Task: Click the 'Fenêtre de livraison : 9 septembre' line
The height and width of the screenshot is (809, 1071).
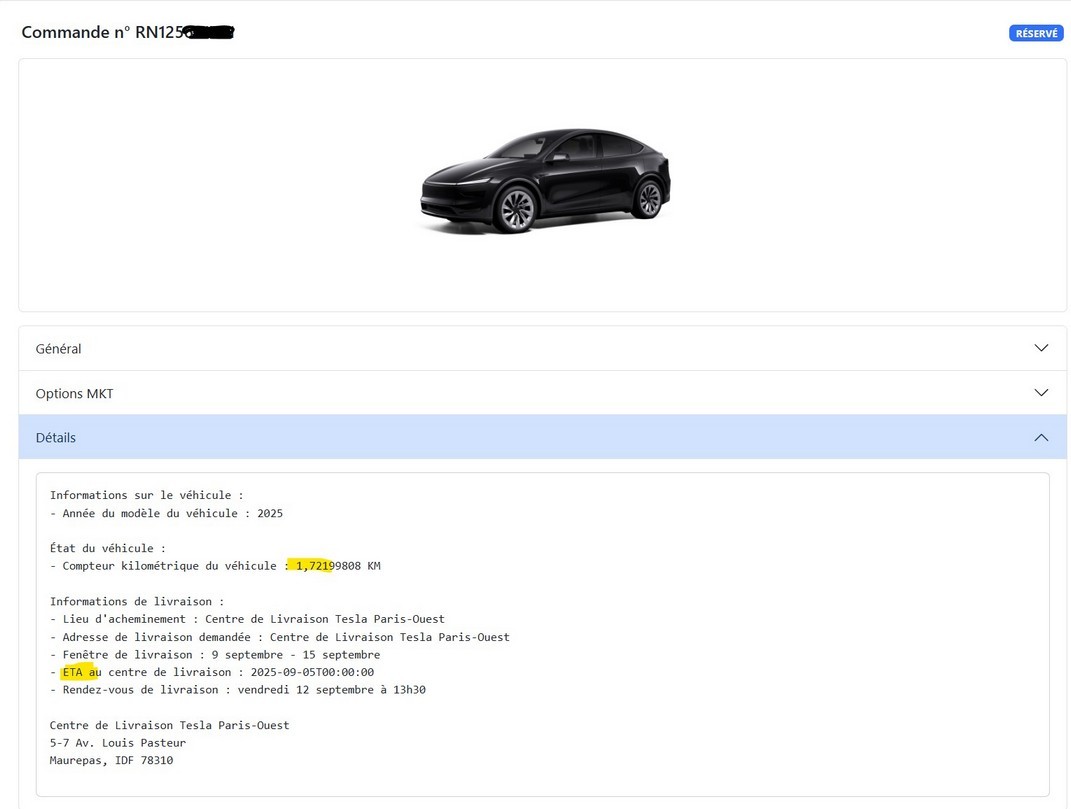Action: pos(214,655)
